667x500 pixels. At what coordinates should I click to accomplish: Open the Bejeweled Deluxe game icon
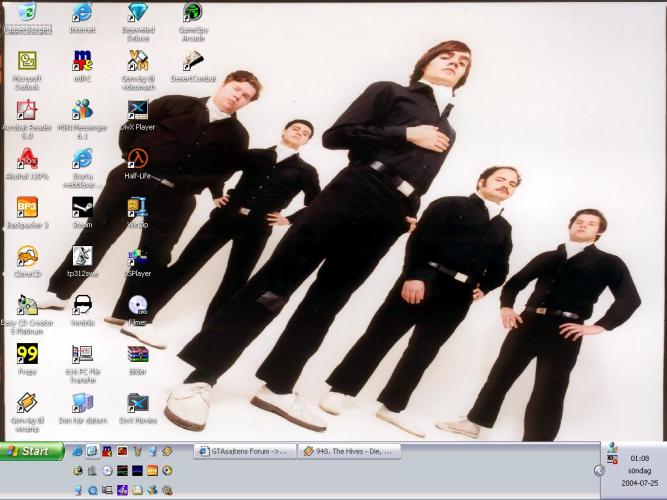pyautogui.click(x=138, y=13)
